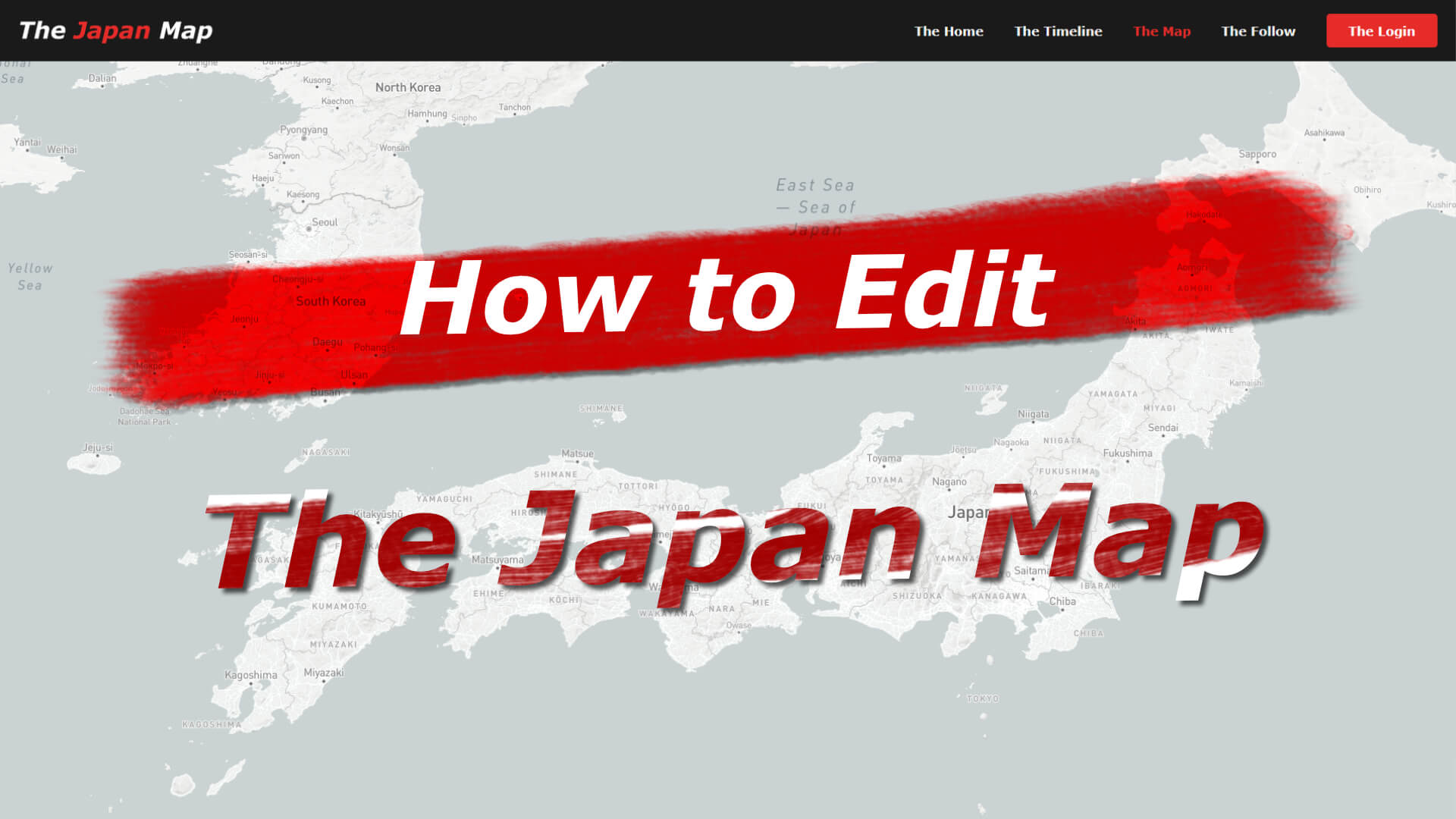Click the Sapporo label on map
The width and height of the screenshot is (1456, 819).
click(1257, 154)
